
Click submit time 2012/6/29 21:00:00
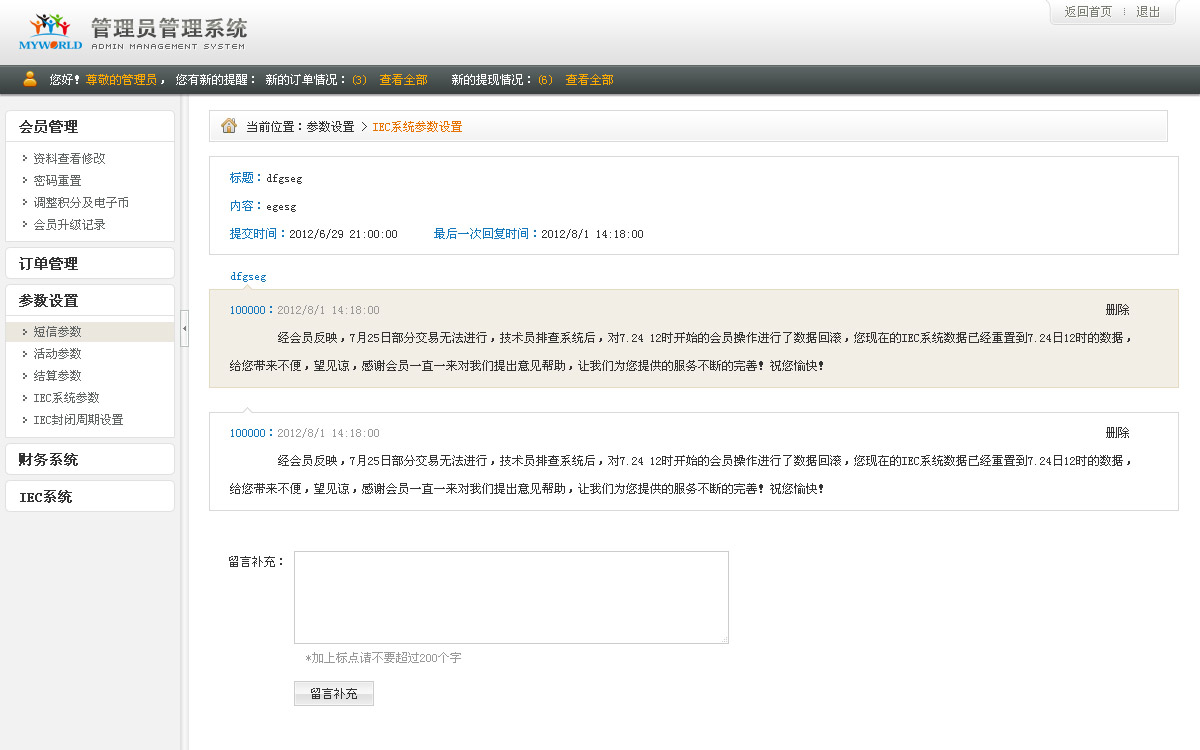(343, 234)
